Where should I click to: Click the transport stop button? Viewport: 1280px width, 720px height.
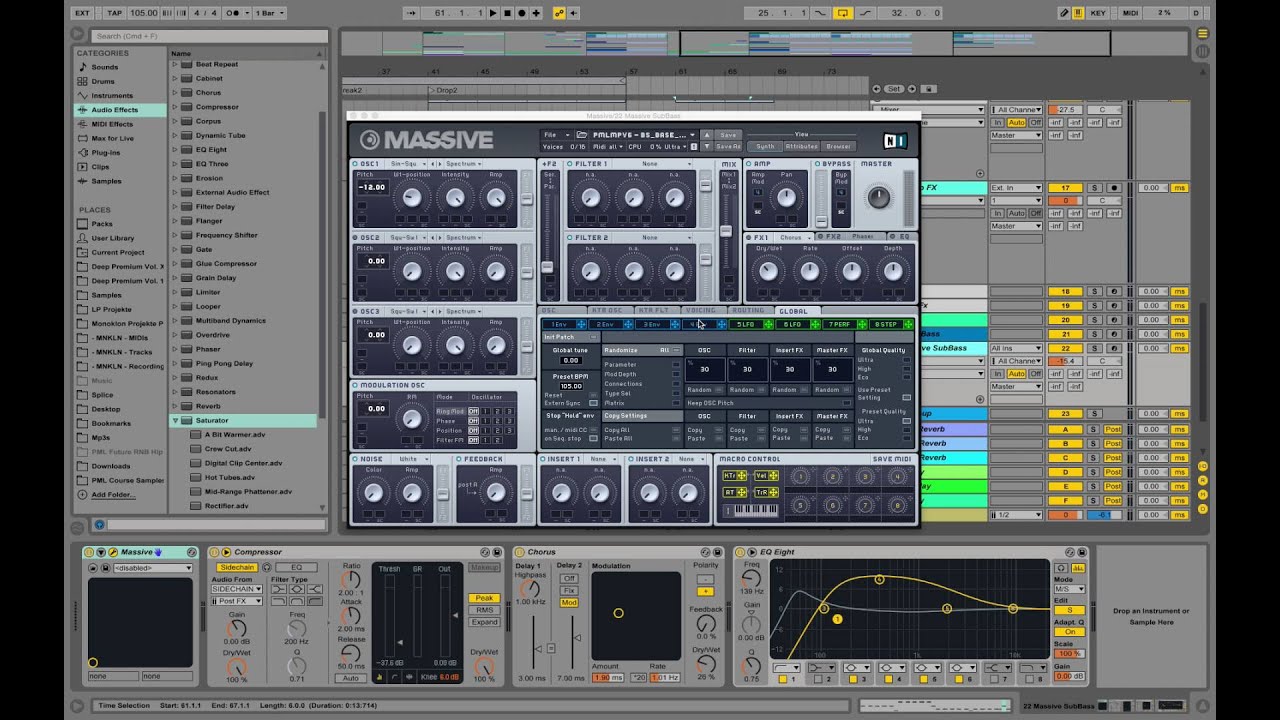[x=508, y=13]
